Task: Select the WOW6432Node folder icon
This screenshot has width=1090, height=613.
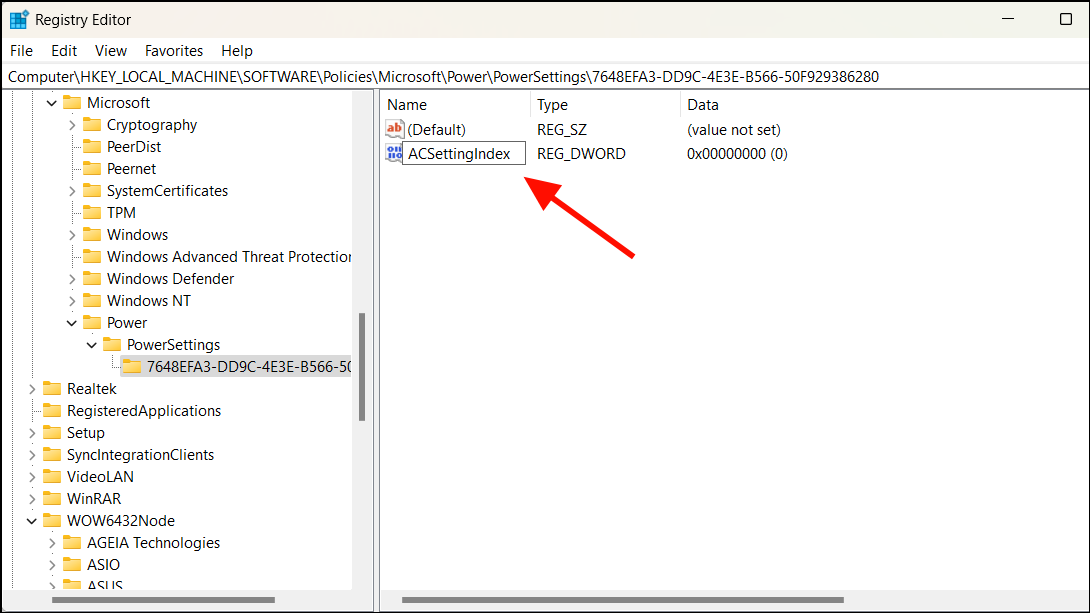Action: [52, 521]
